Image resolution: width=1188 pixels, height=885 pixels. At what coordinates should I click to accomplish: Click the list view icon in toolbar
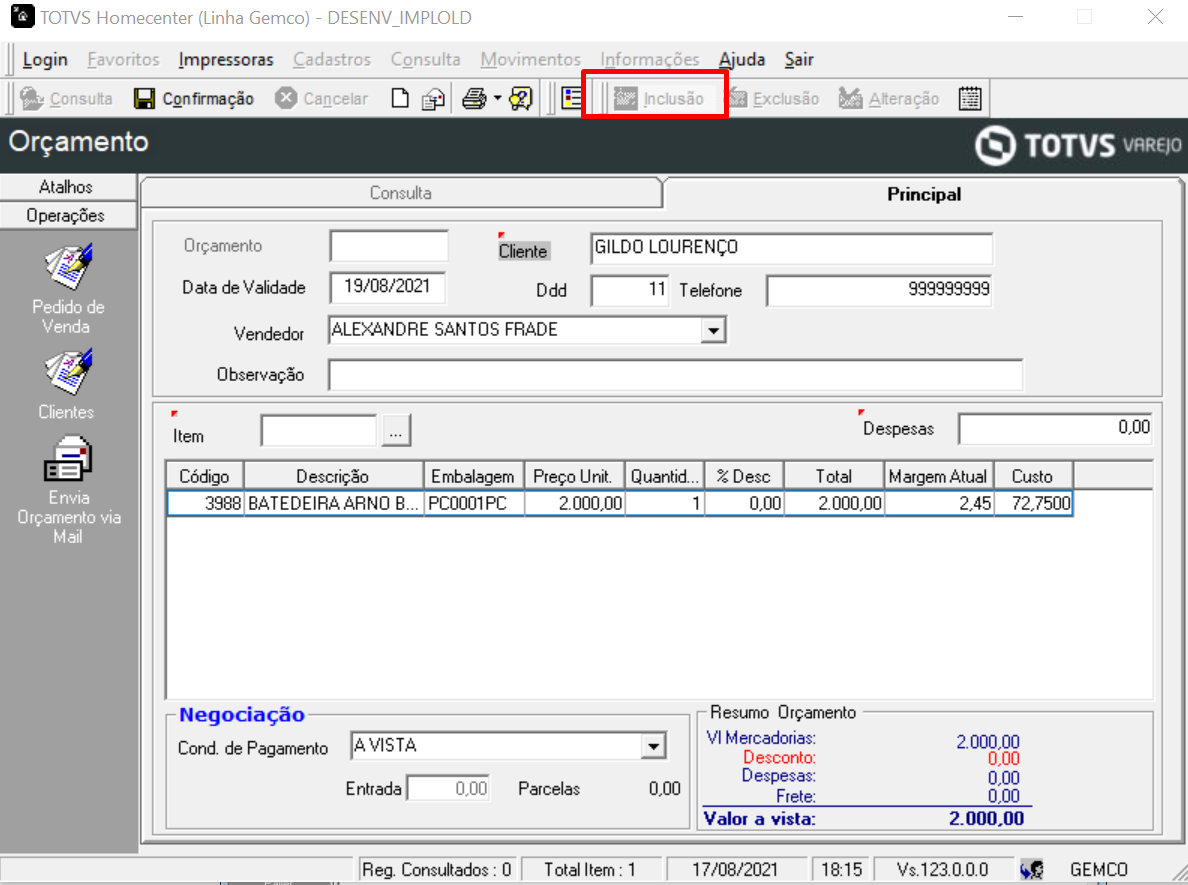pyautogui.click(x=572, y=99)
